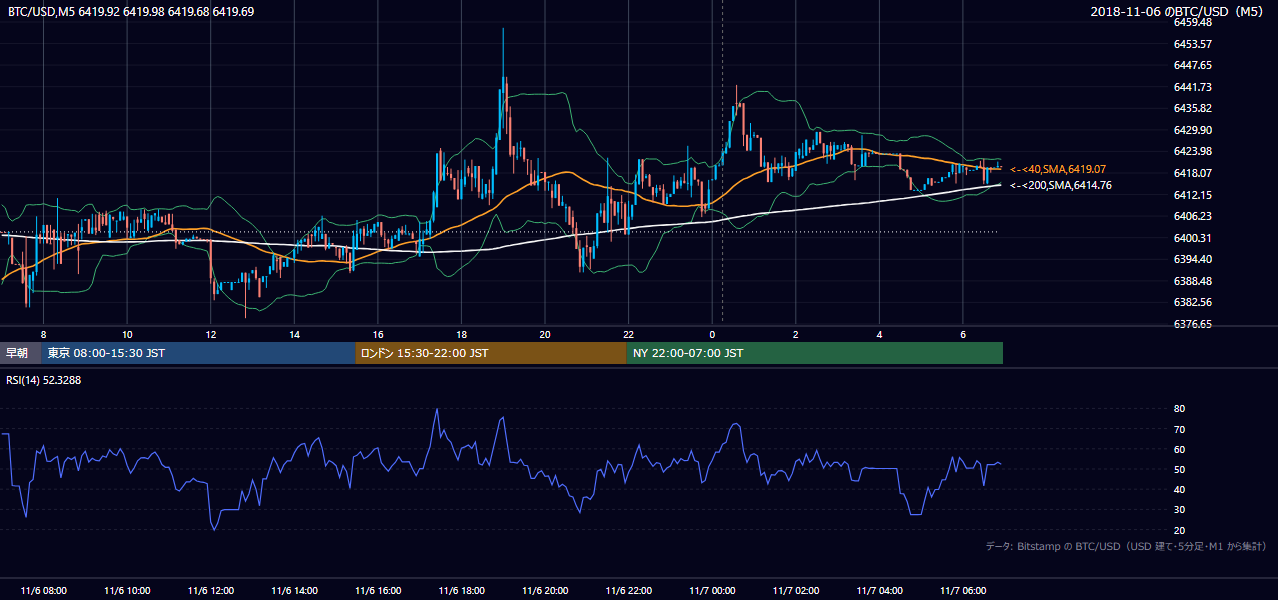Click hour label 18 under the price chart
Image resolution: width=1278 pixels, height=600 pixels.
(x=461, y=333)
